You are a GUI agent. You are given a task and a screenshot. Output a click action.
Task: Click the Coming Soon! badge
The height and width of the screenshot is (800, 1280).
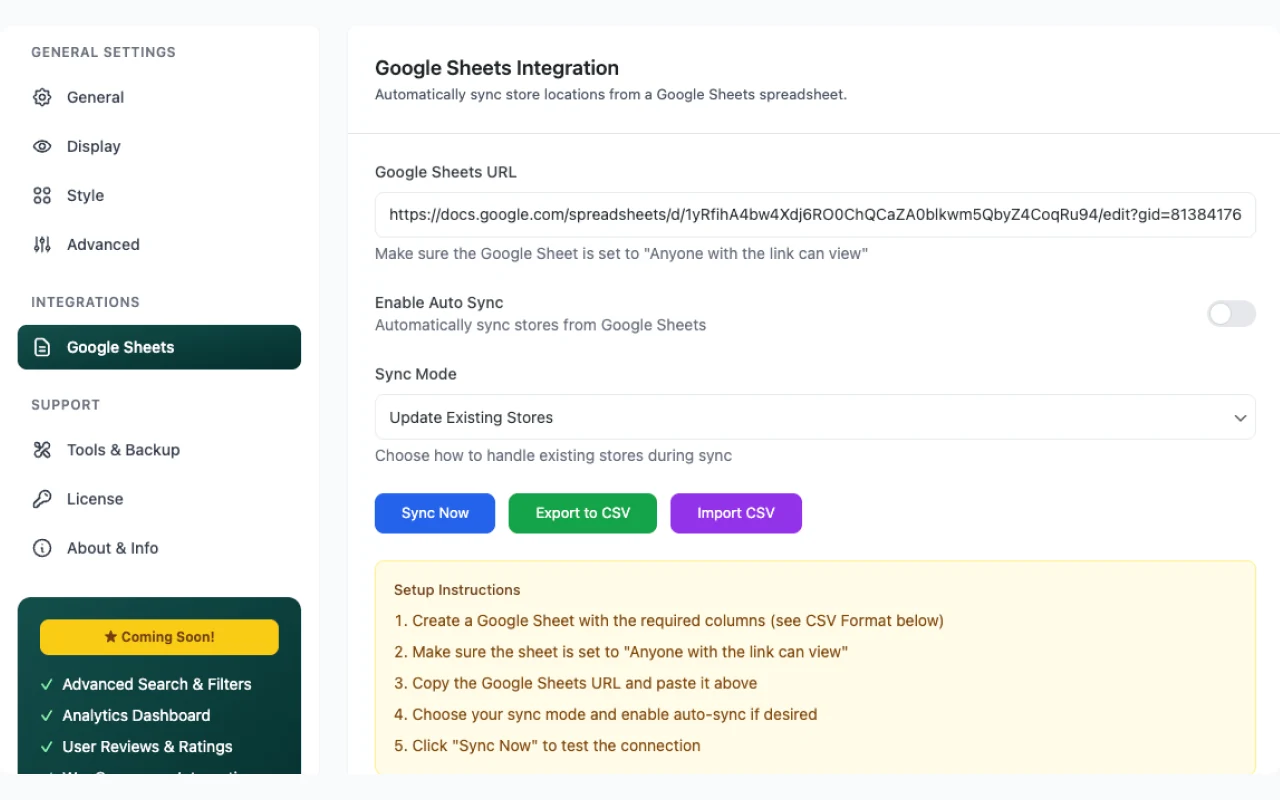click(x=158, y=637)
